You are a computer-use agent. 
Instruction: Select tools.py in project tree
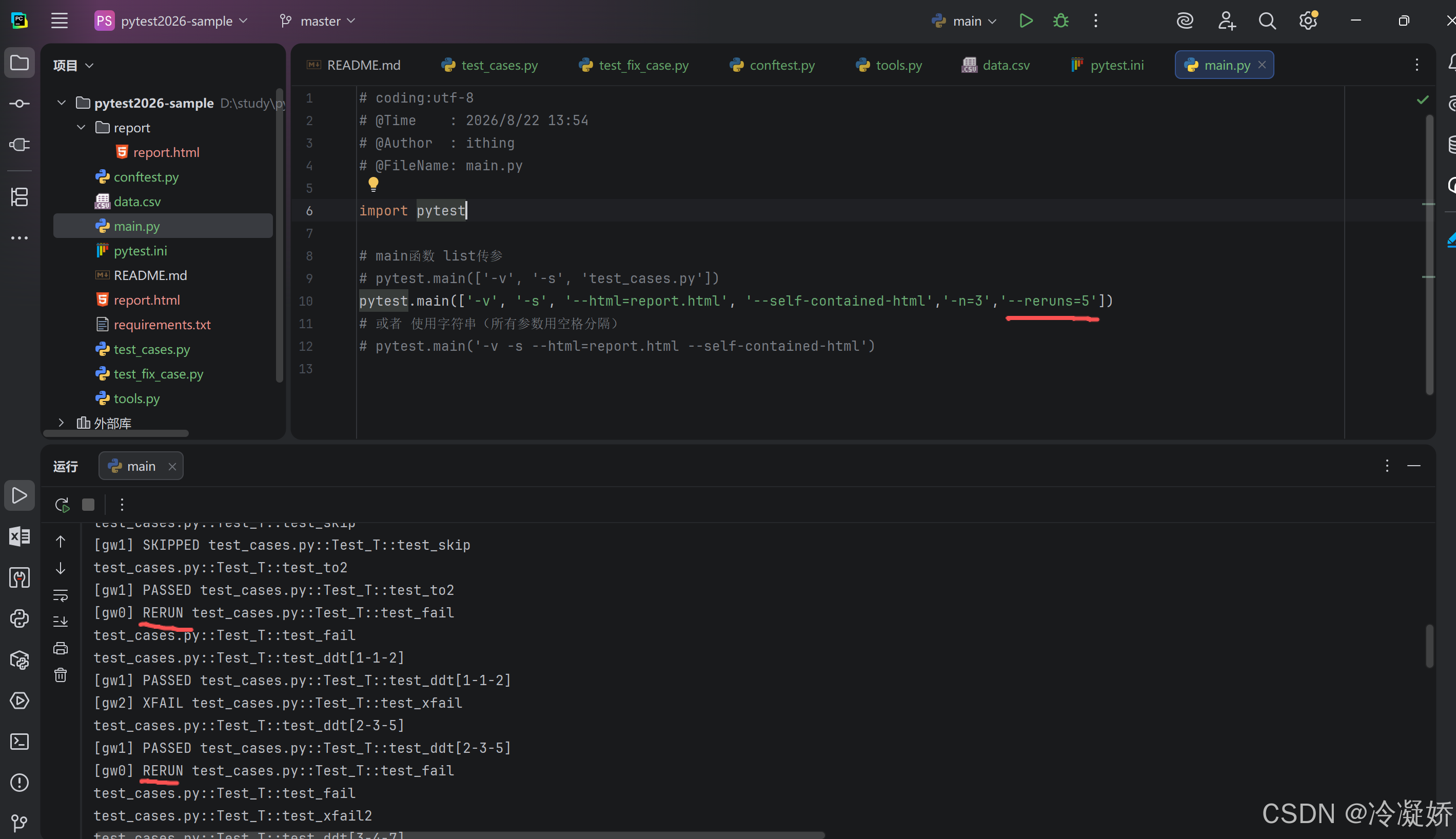click(128, 398)
